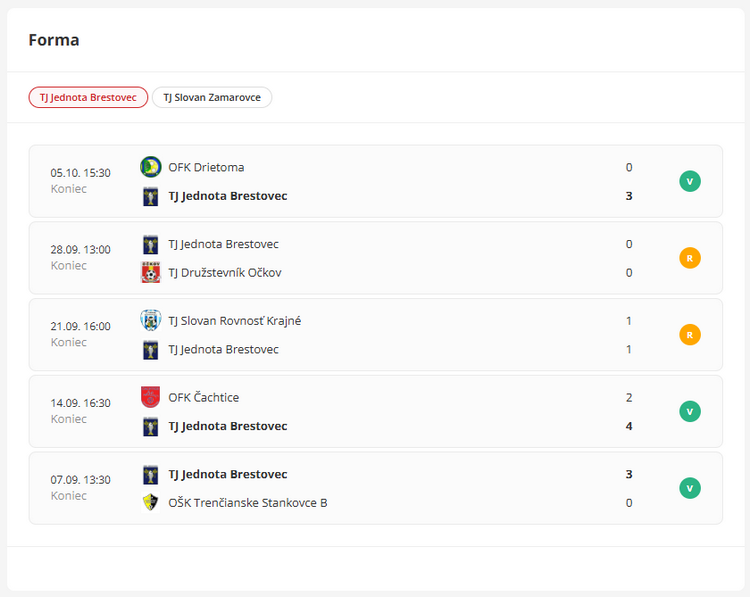Click the TJ Družstevník Očkov club crest
750x597 pixels.
pyautogui.click(x=151, y=273)
